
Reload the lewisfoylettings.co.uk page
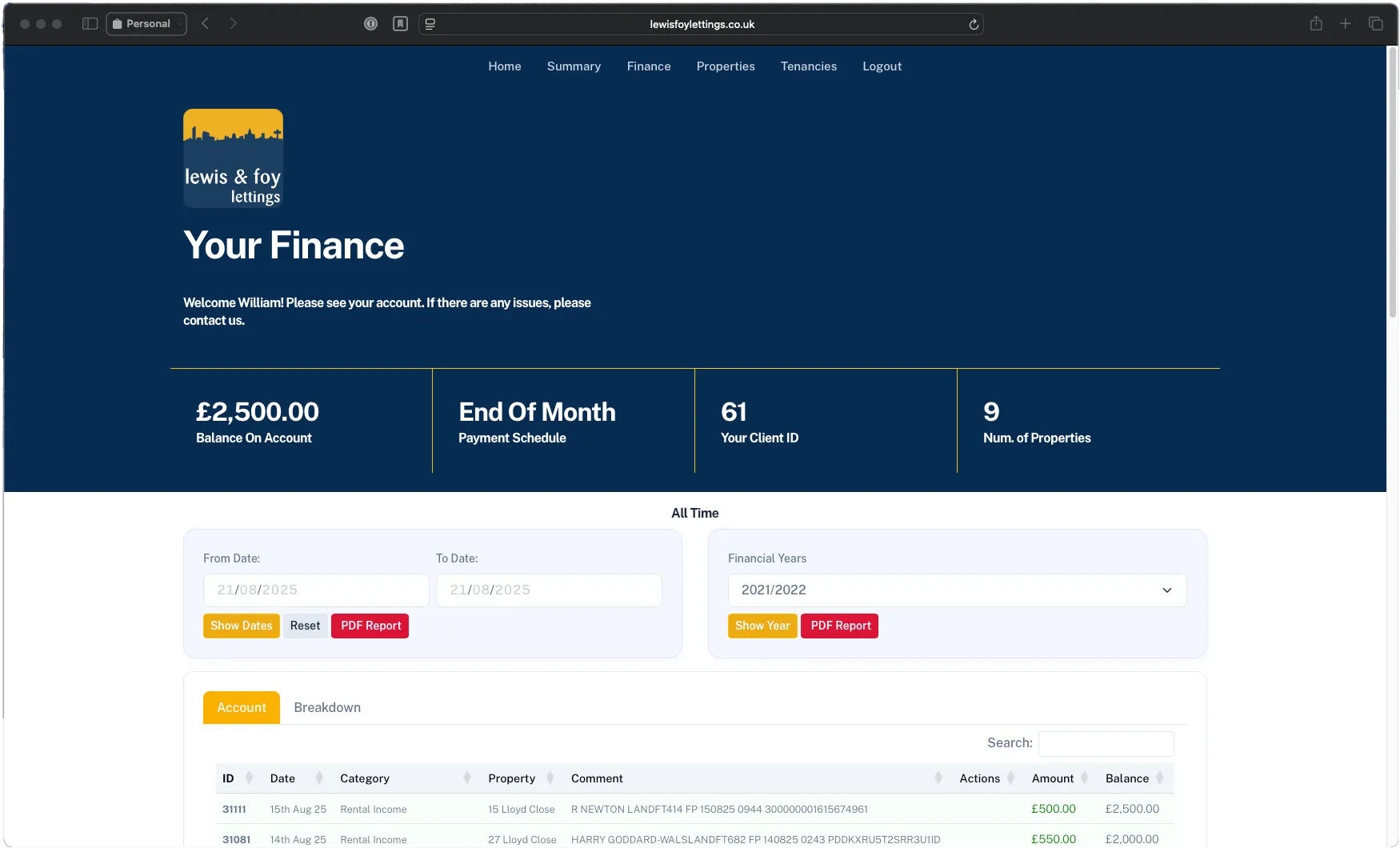pos(974,24)
